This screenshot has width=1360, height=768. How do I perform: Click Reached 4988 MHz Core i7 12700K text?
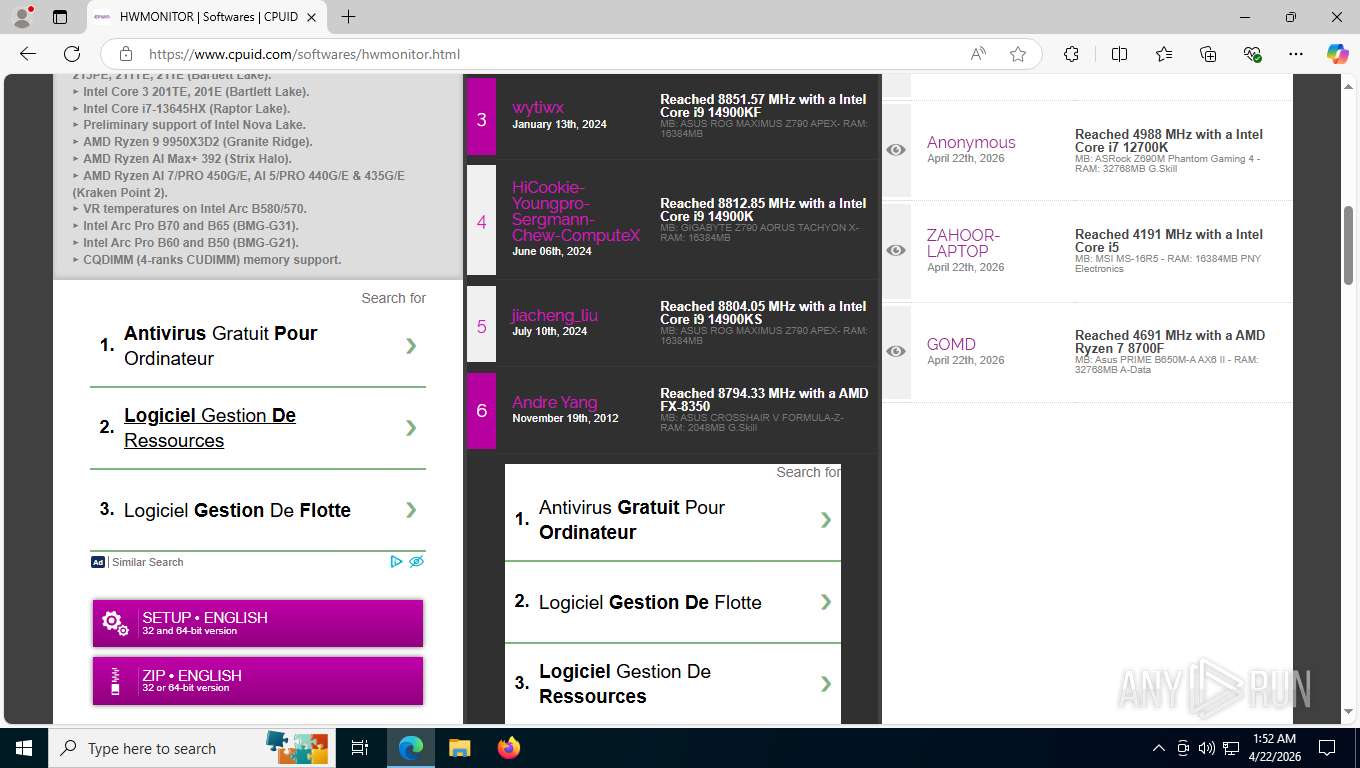(x=1169, y=140)
